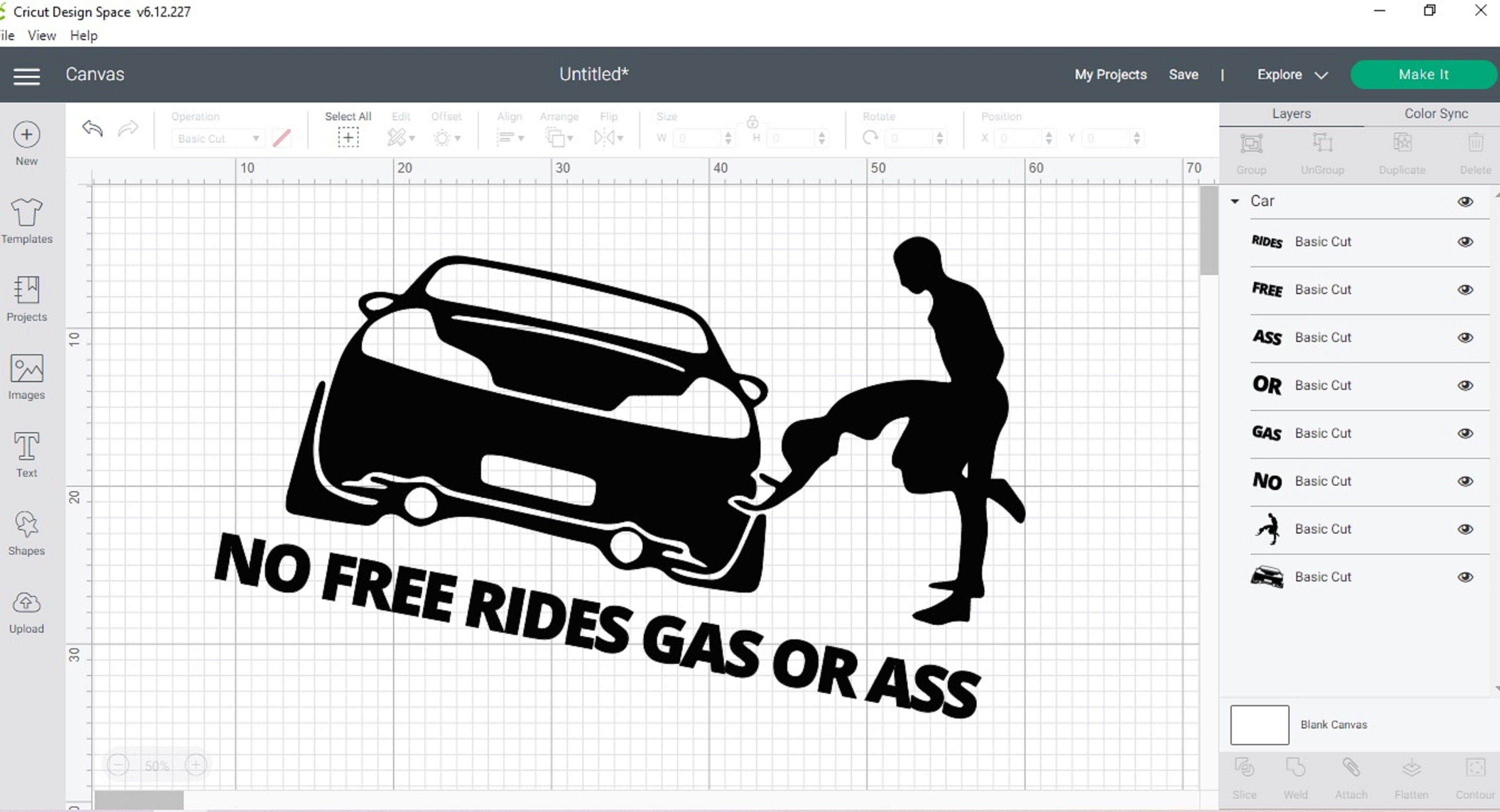1500x812 pixels.
Task: Switch to the Color Sync tab
Action: click(1435, 113)
